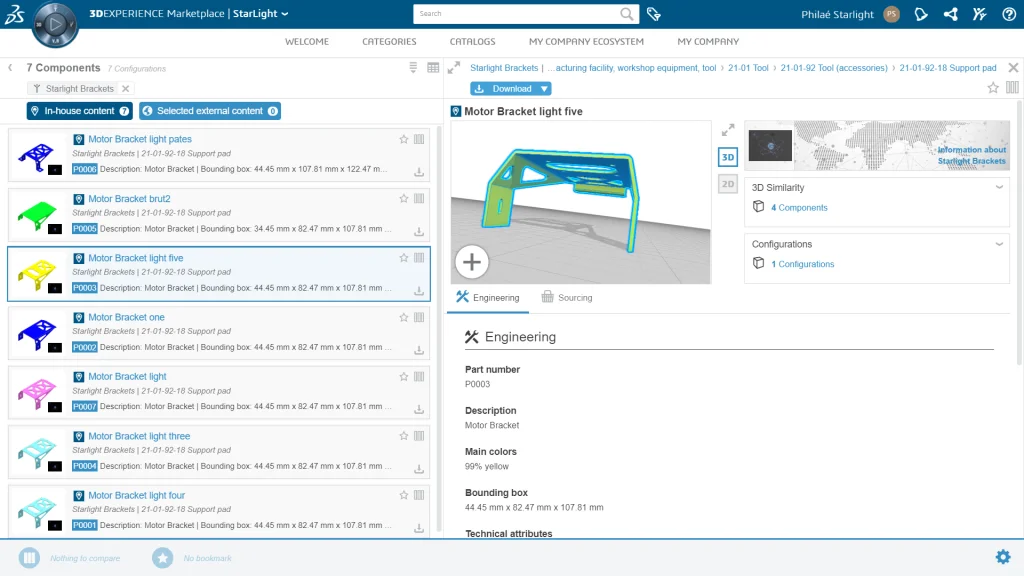
Task: Switch viewer to 3D mode
Action: (728, 157)
